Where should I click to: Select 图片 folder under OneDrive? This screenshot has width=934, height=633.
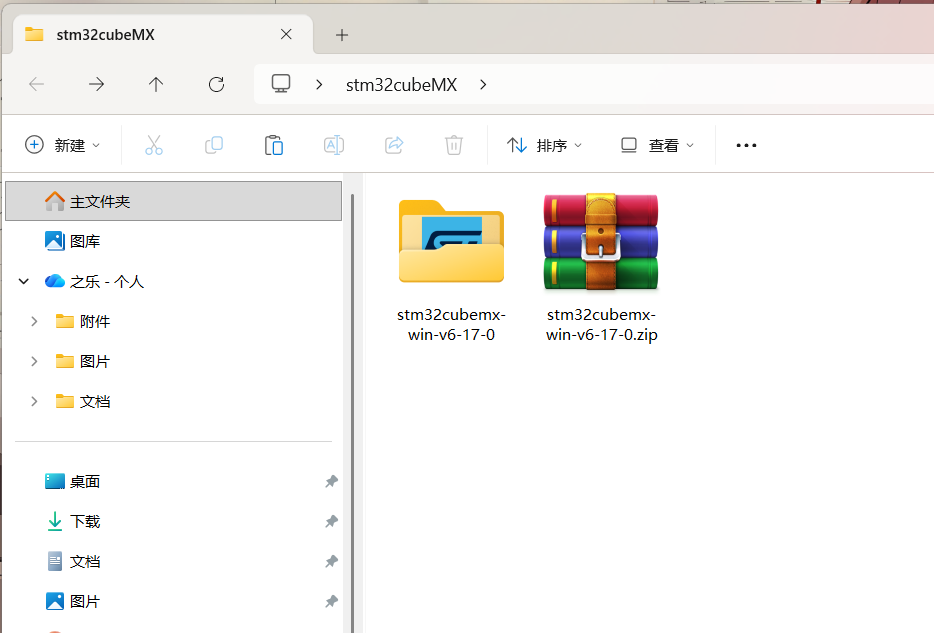click(x=83, y=361)
